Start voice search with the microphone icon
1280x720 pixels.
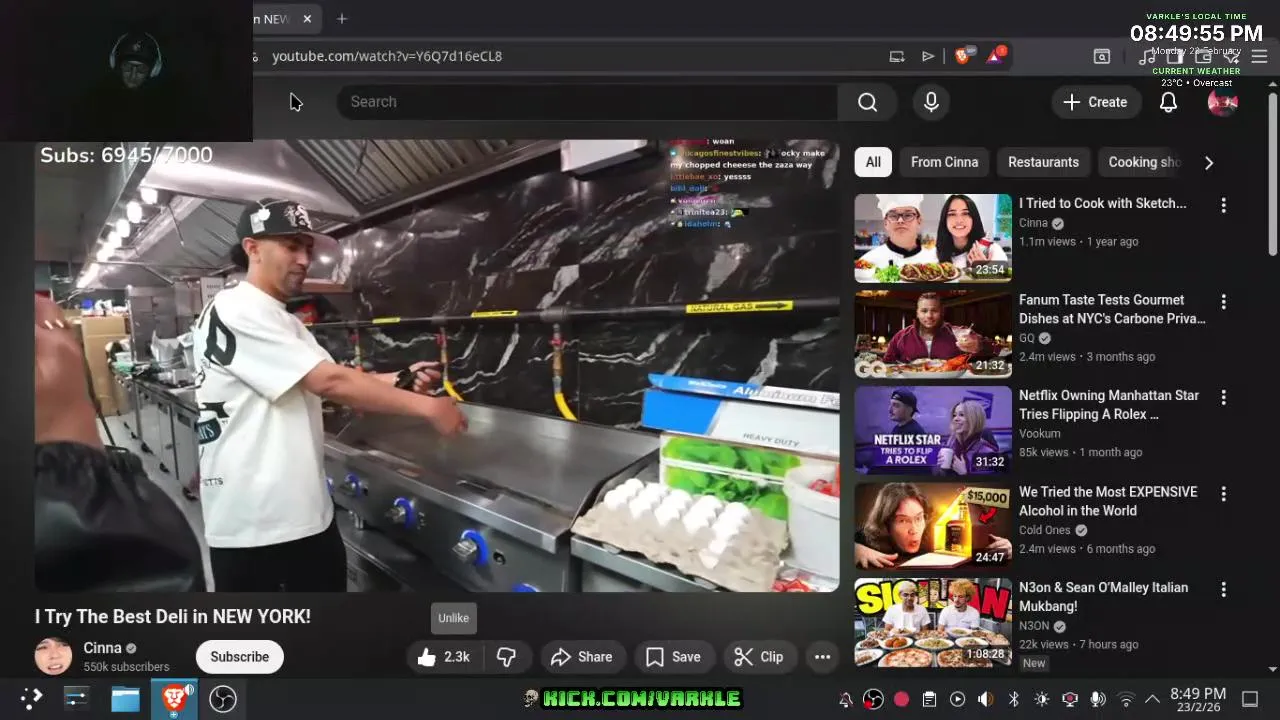[931, 102]
